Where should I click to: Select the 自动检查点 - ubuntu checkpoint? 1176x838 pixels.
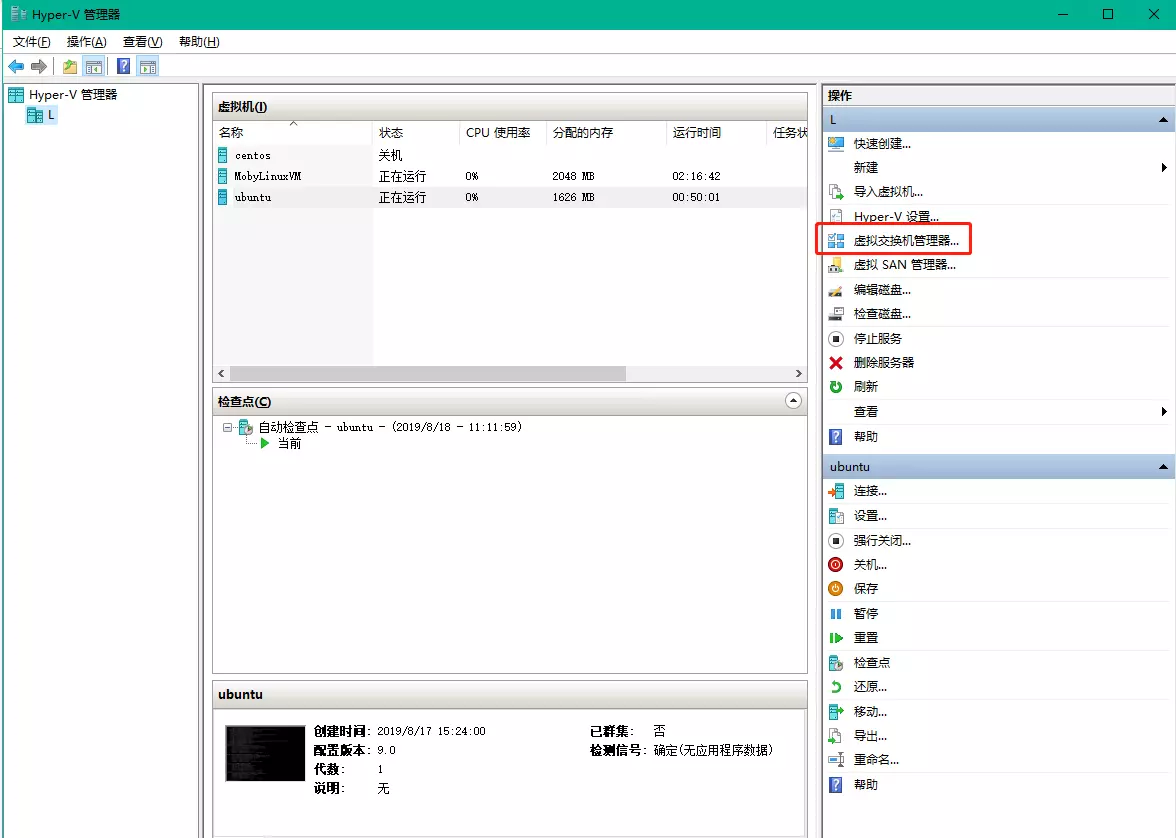[390, 427]
